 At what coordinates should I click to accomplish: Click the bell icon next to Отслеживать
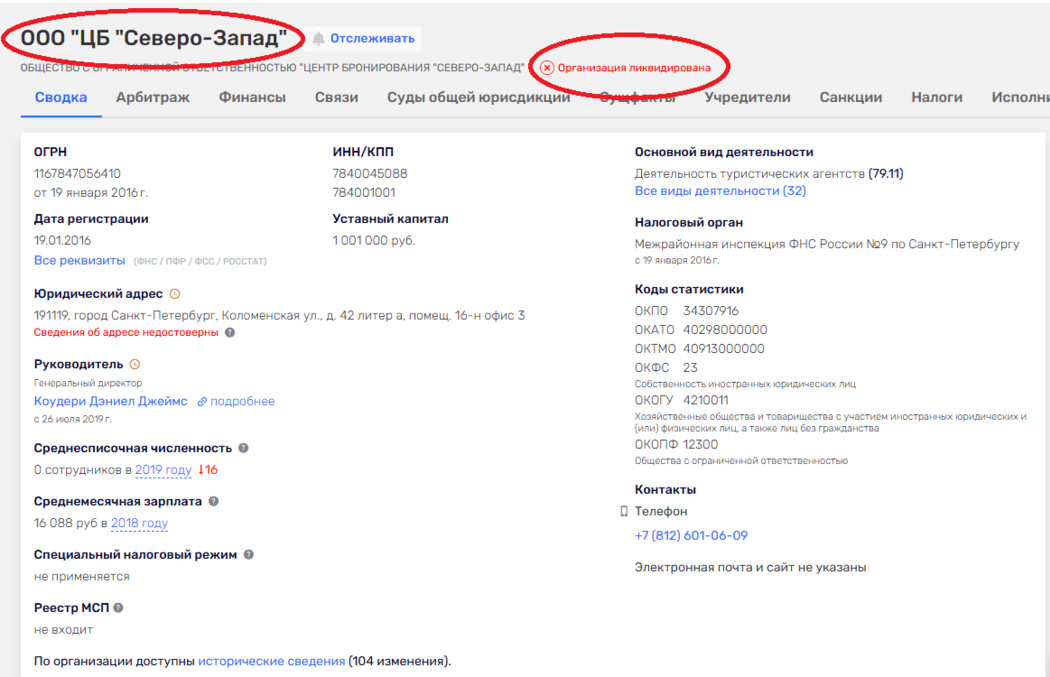tap(319, 39)
